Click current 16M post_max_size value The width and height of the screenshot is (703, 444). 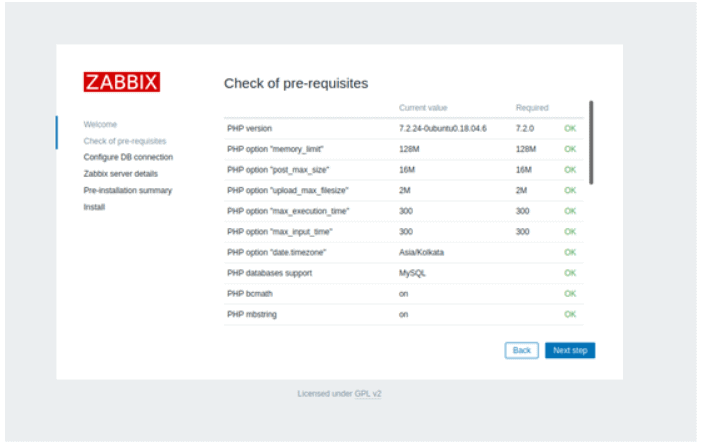407,170
